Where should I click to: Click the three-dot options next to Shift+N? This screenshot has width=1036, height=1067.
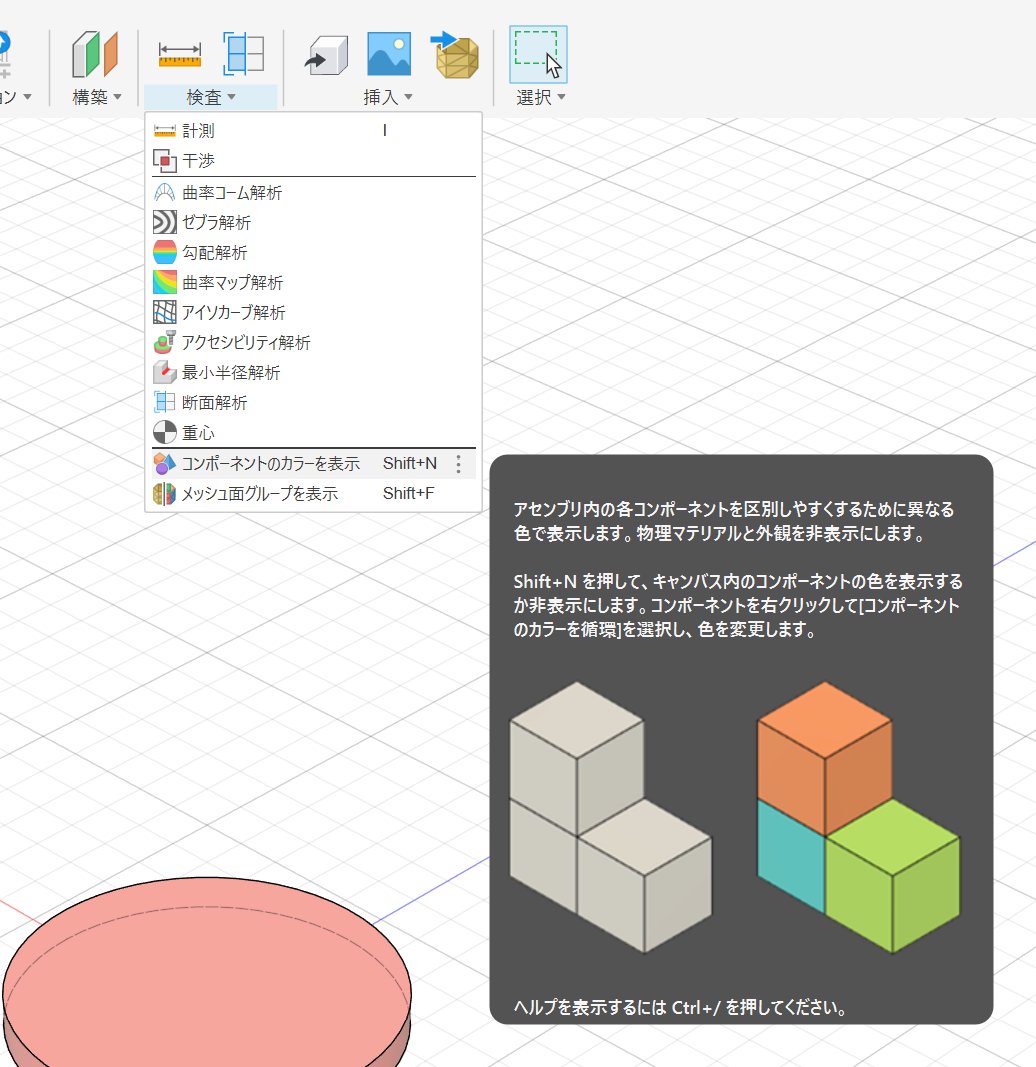pos(459,464)
